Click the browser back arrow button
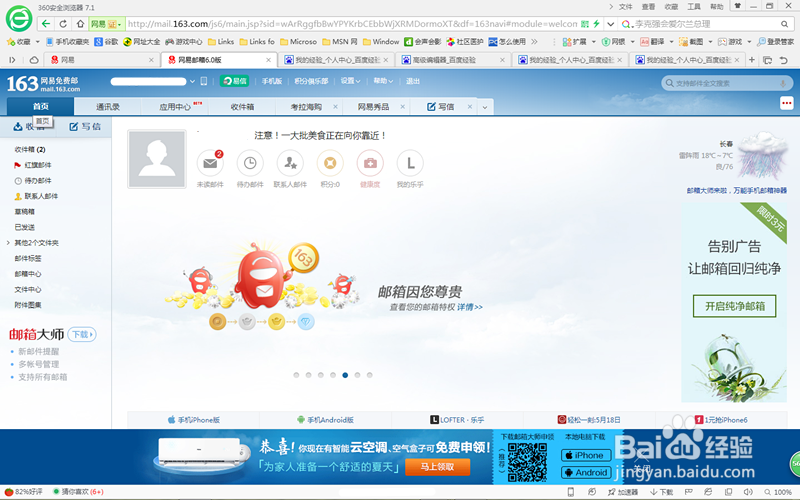Viewport: 800px width, 500px height. point(46,24)
